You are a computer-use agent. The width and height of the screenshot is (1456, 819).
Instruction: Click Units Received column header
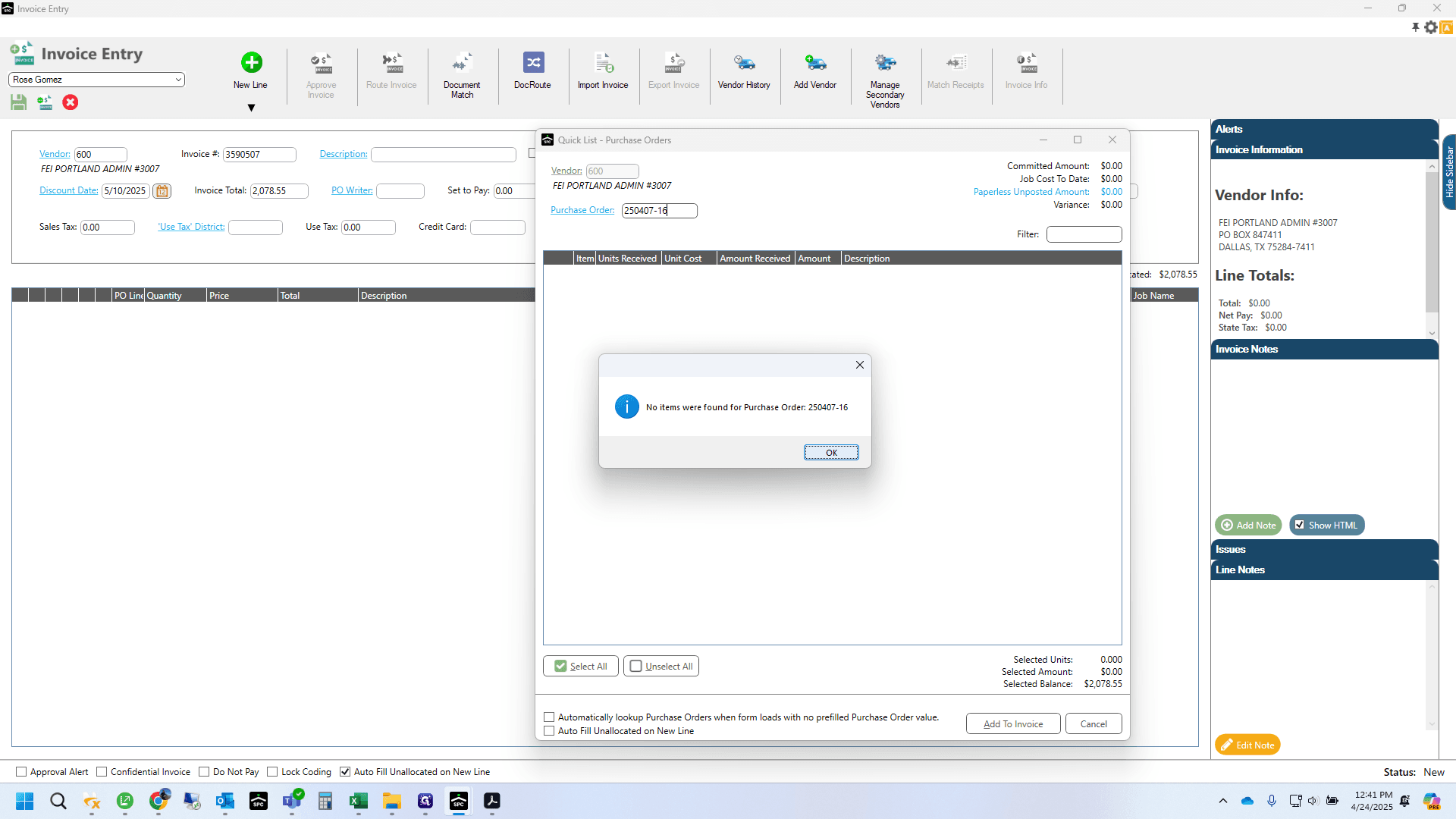click(x=628, y=259)
